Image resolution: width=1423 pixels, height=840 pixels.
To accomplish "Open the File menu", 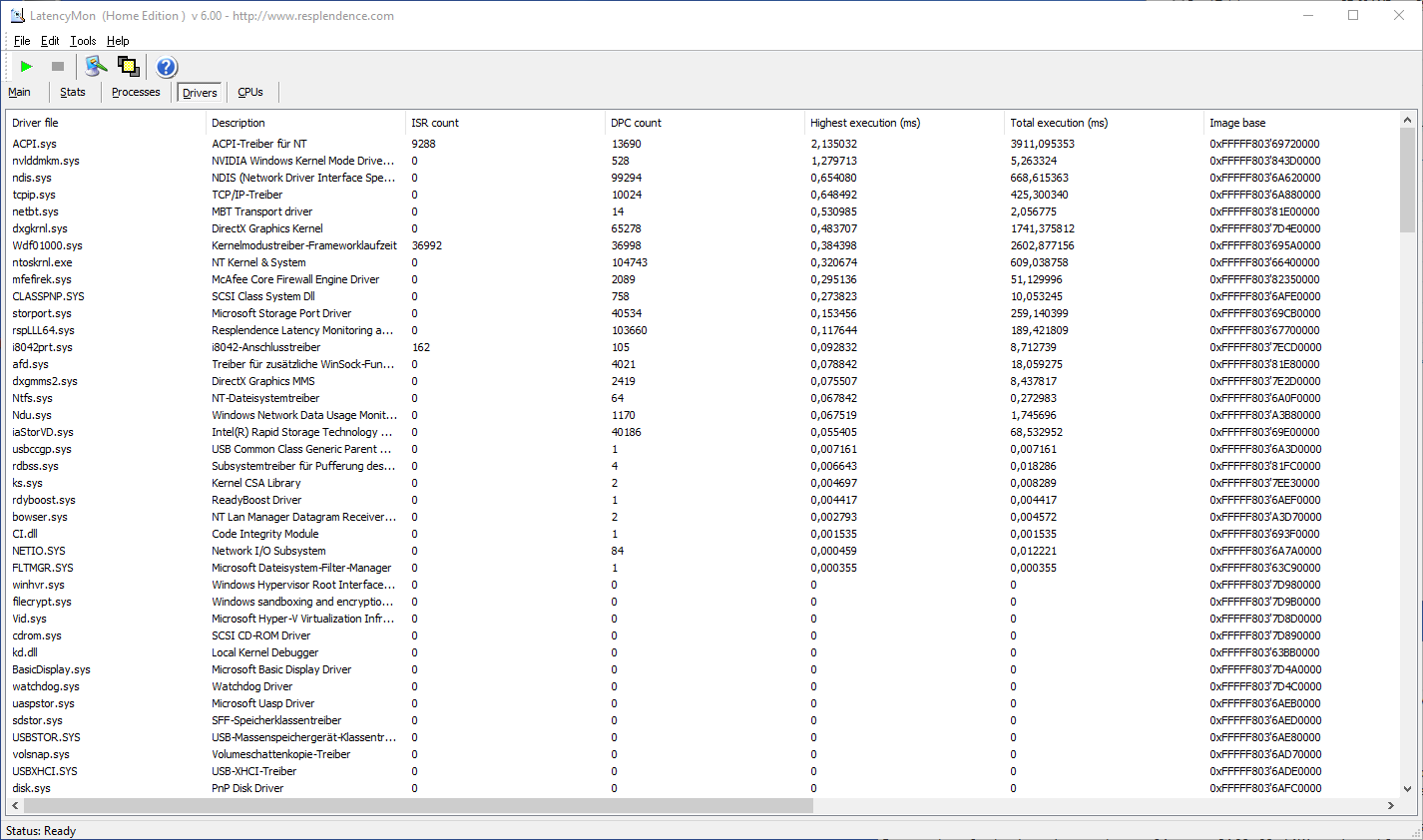I will pos(22,41).
